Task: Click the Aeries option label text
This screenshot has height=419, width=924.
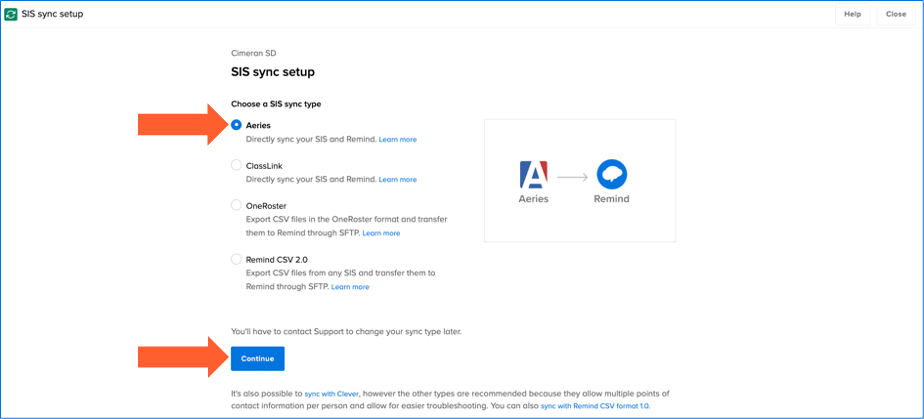Action: (258, 125)
